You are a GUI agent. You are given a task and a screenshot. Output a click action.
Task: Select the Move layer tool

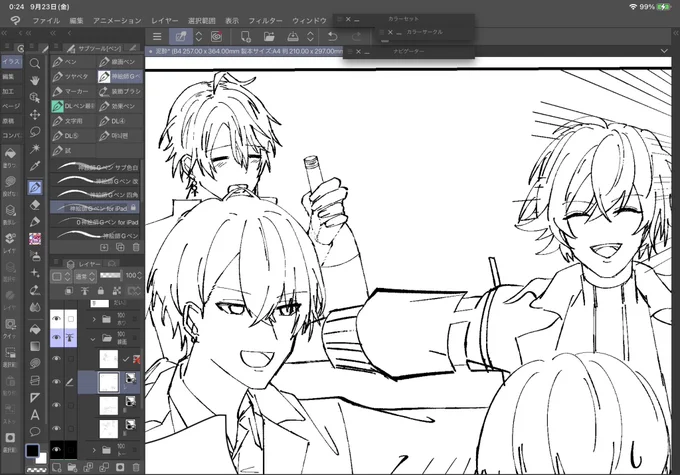click(x=35, y=115)
